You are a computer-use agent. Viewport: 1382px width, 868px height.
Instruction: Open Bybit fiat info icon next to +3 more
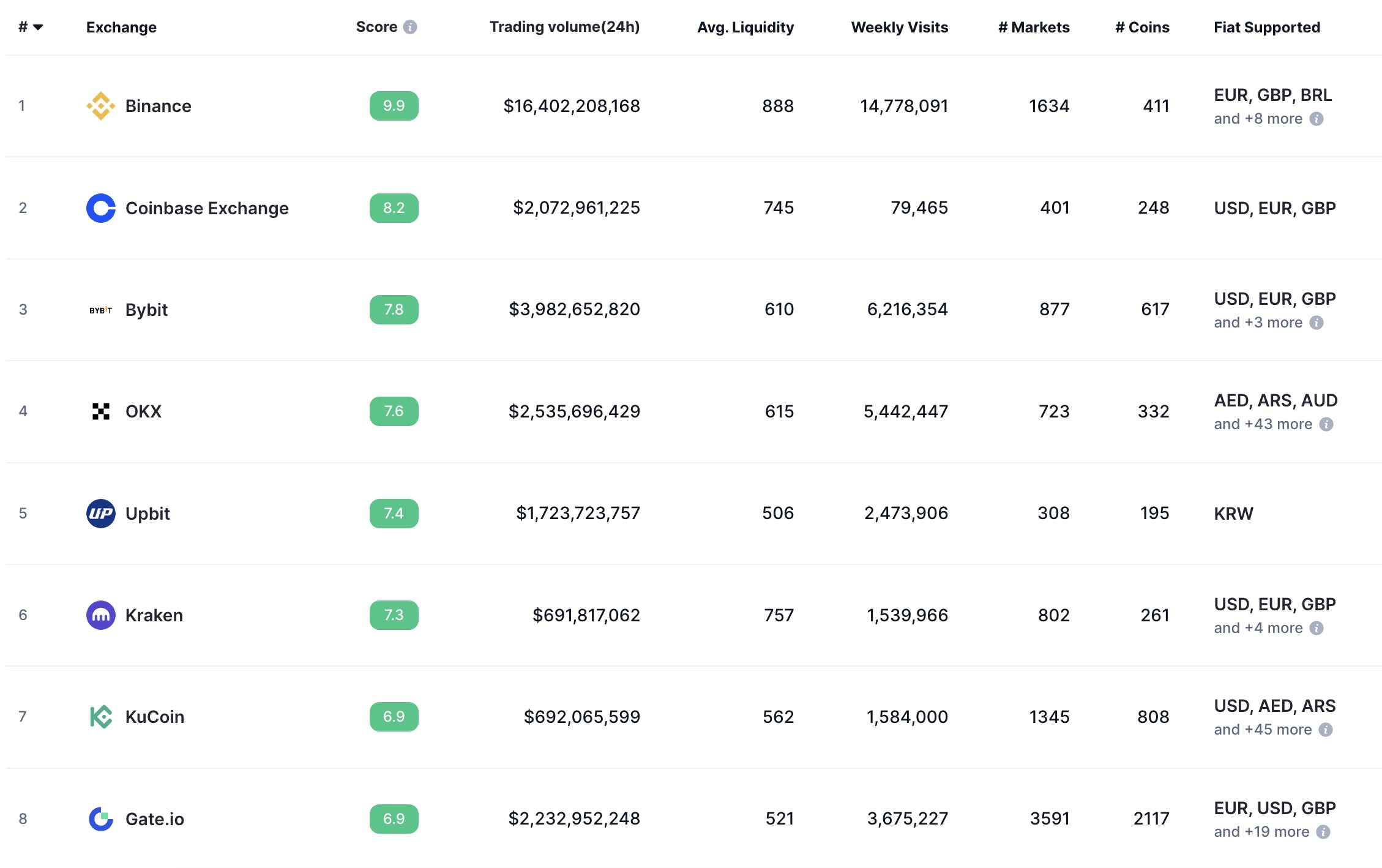[1317, 323]
